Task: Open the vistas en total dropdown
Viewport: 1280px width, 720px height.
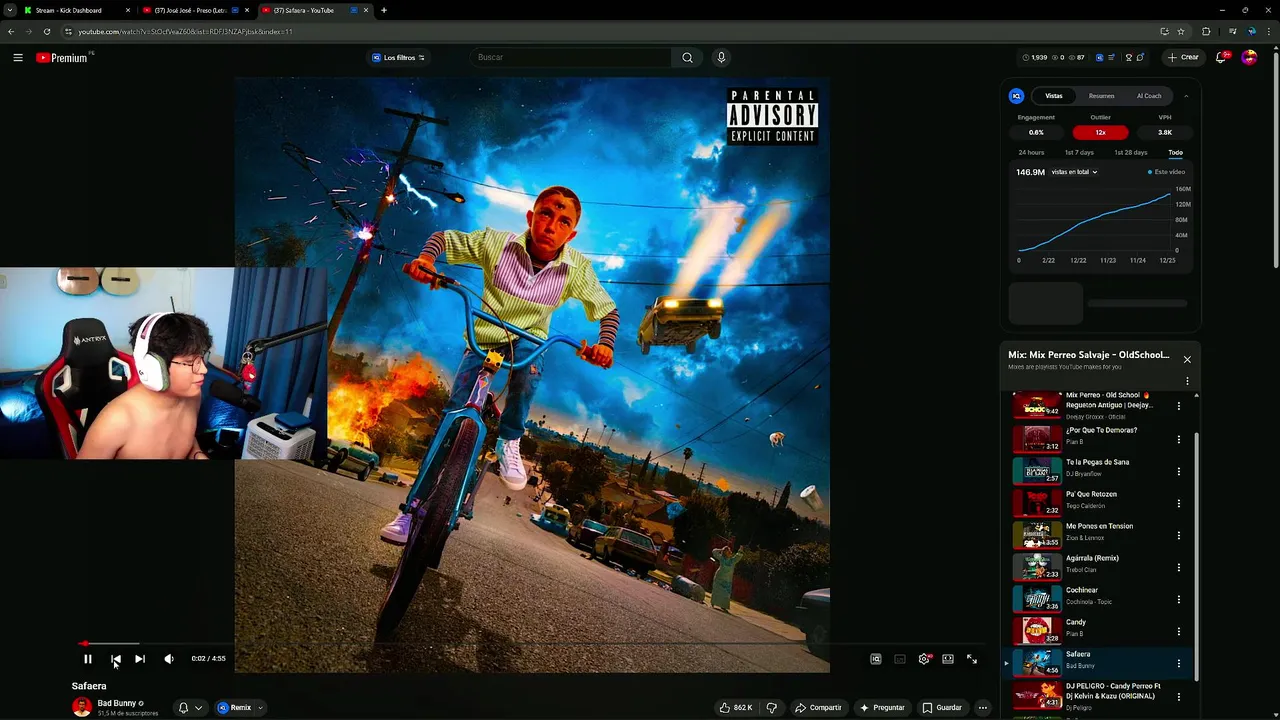Action: pyautogui.click(x=1074, y=172)
